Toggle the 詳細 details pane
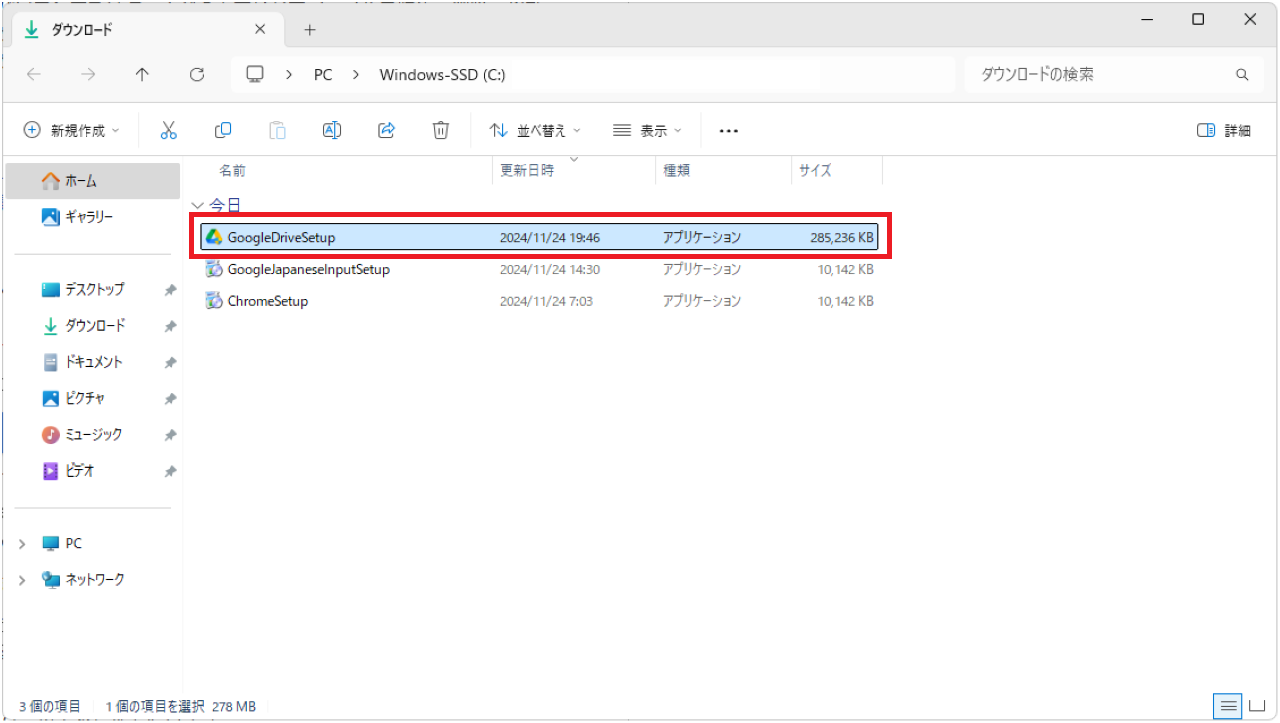1280x723 pixels. point(1224,131)
